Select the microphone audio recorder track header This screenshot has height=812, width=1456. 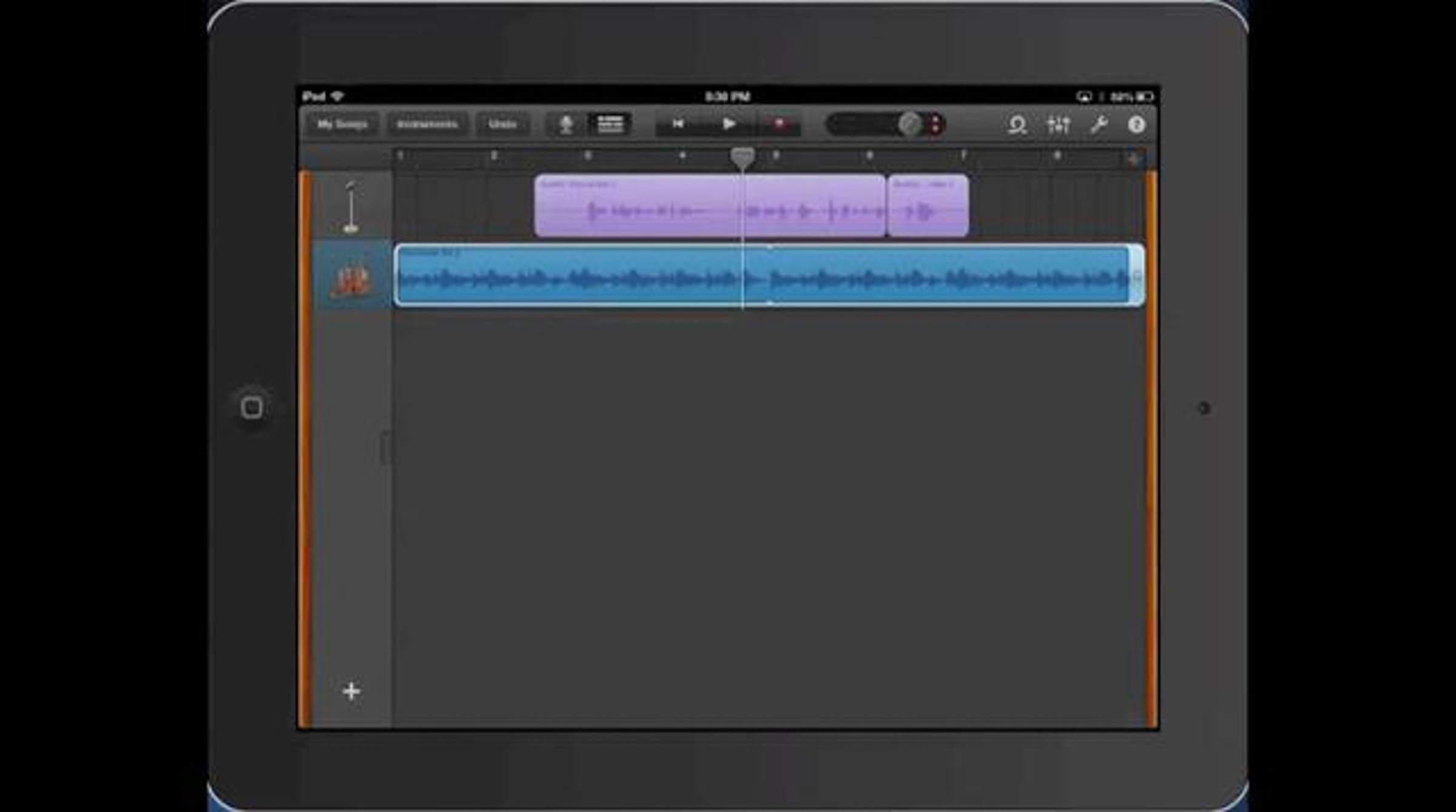(x=351, y=206)
